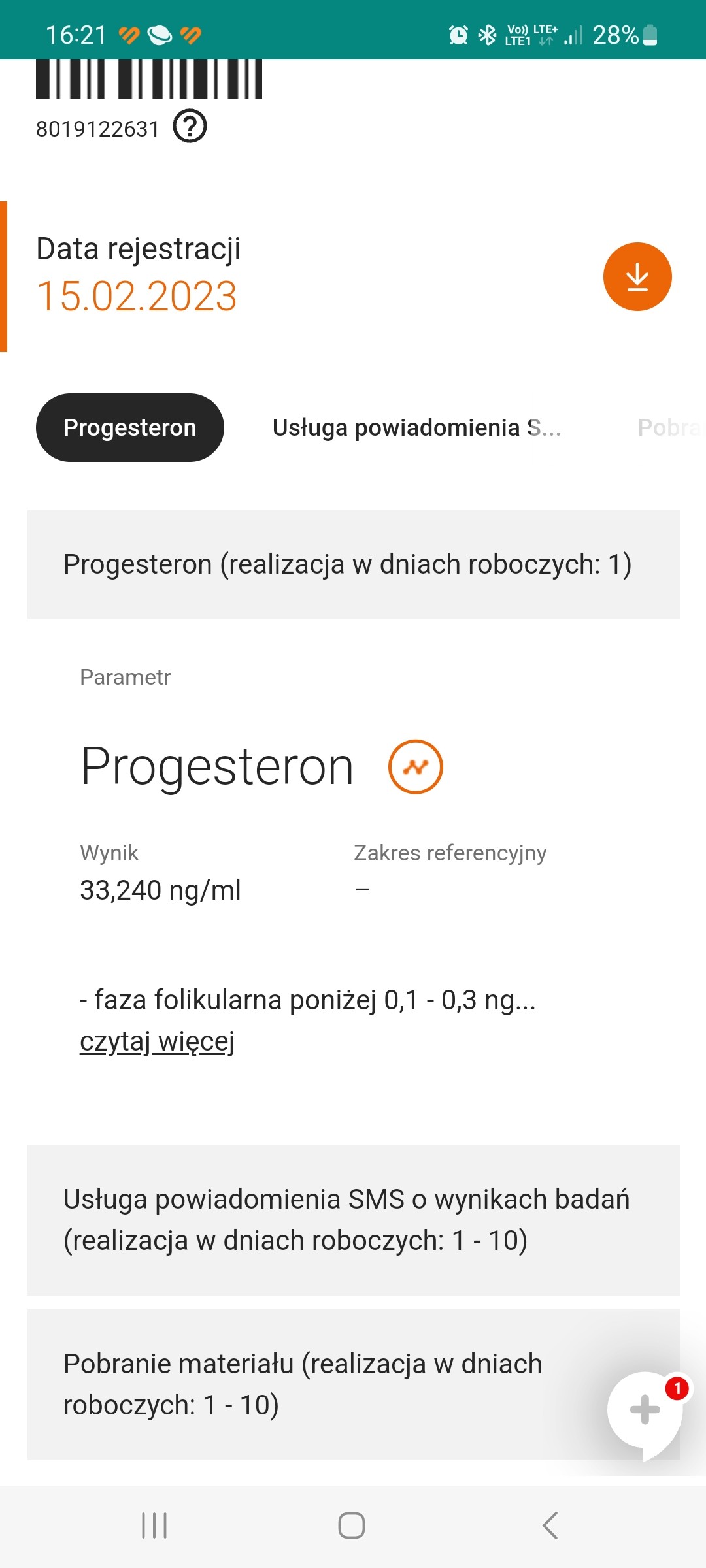Viewport: 706px width, 1568px height.
Task: Tap the 33,240 ng/ml result value
Action: pyautogui.click(x=160, y=890)
